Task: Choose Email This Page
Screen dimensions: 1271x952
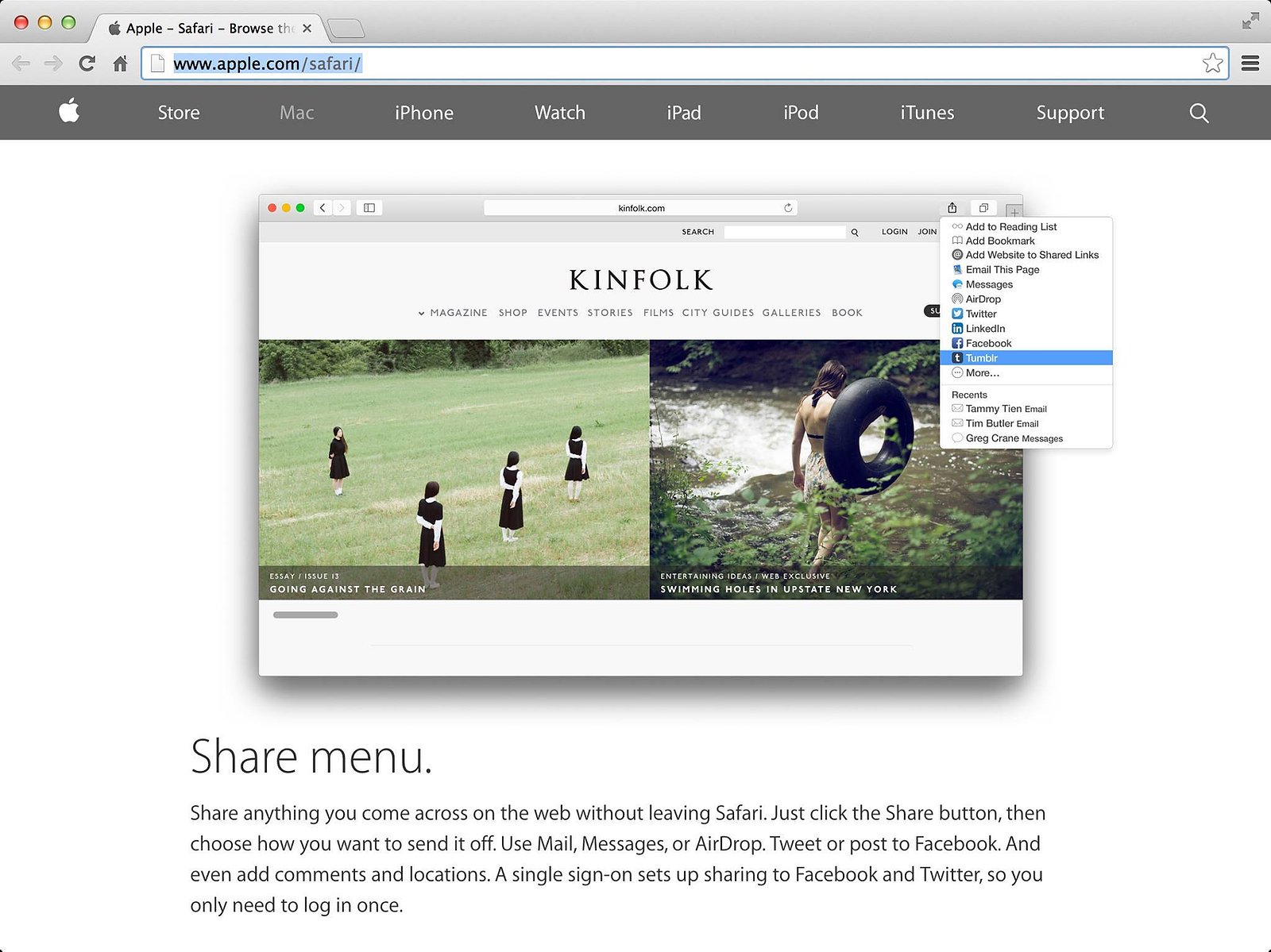Action: click(x=1026, y=270)
